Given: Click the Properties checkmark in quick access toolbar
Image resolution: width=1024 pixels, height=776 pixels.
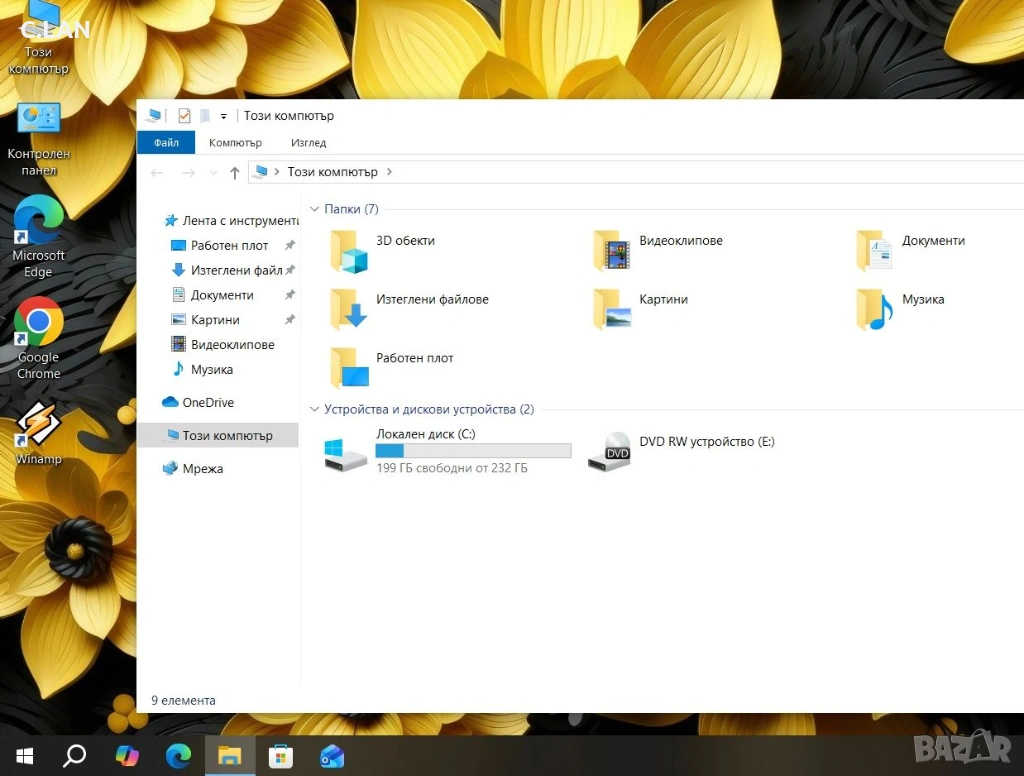Looking at the screenshot, I should [x=184, y=116].
